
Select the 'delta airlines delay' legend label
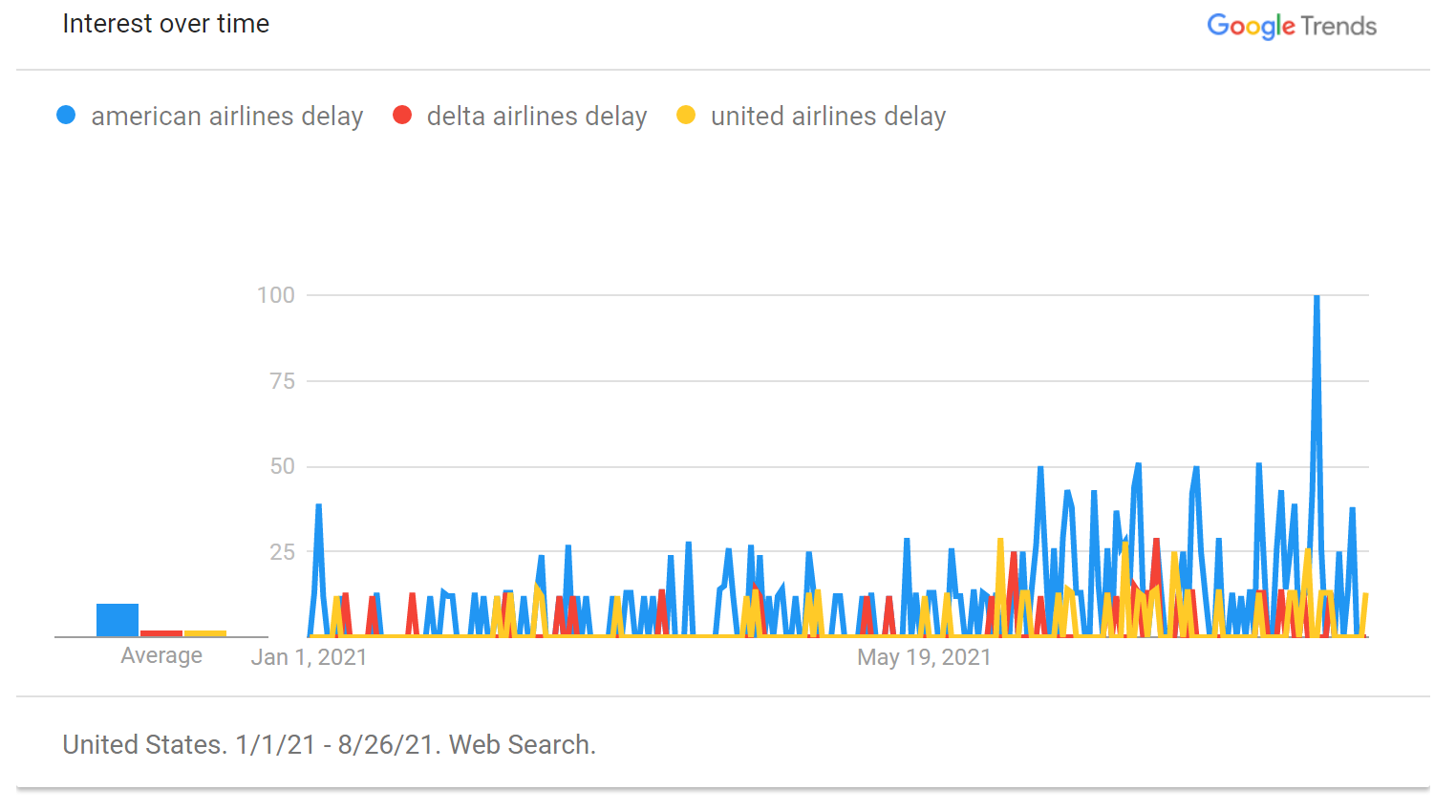(536, 117)
